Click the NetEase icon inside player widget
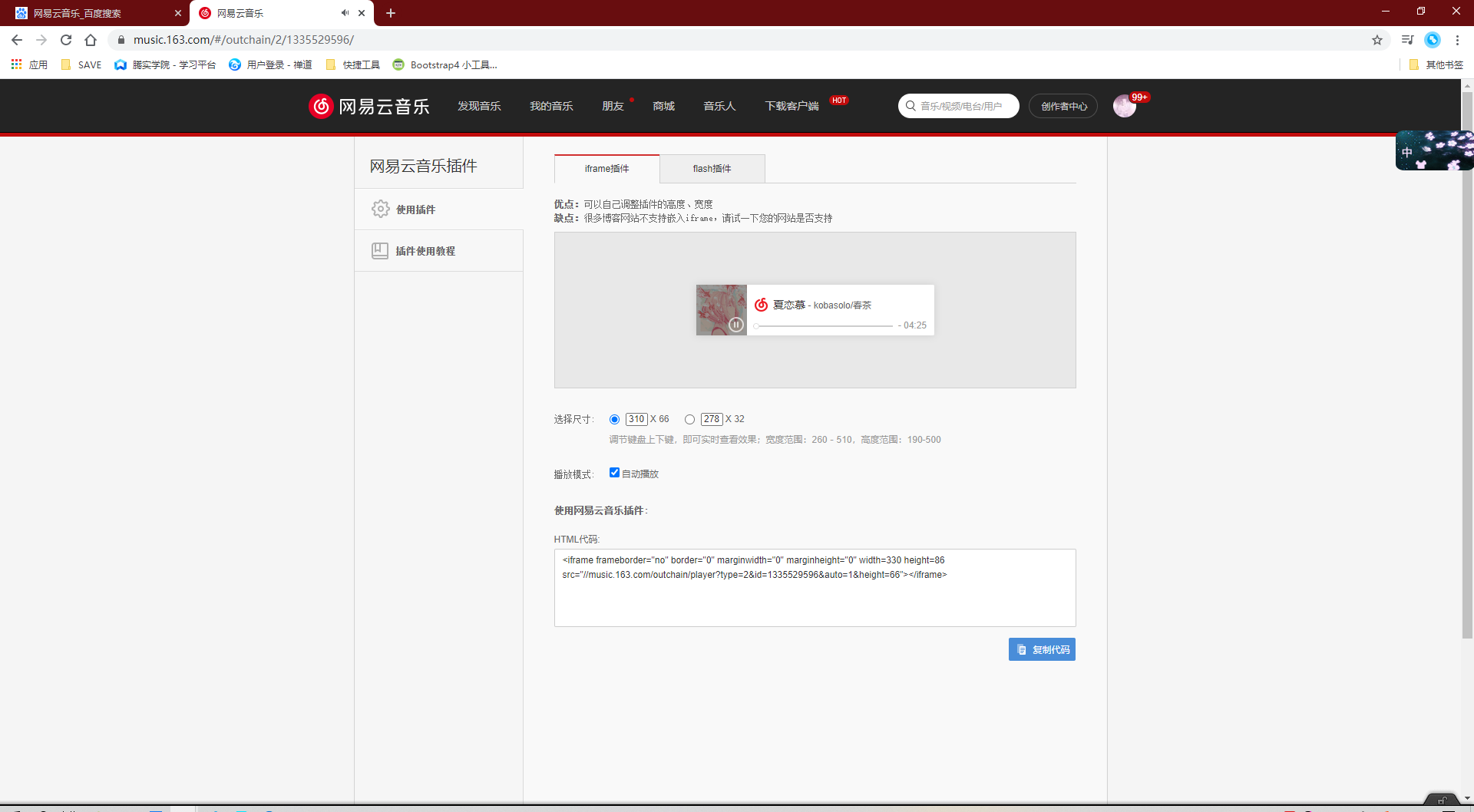 (761, 305)
